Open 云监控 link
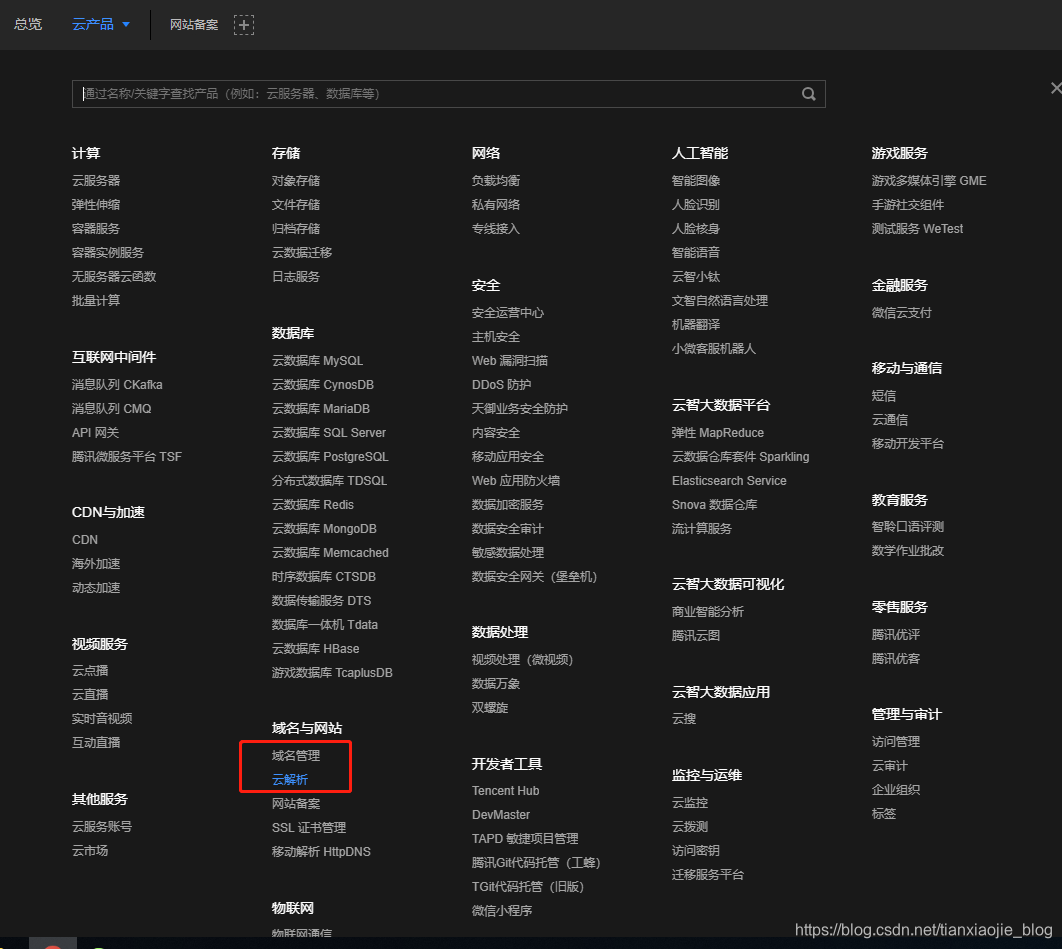Image resolution: width=1062 pixels, height=949 pixels. (689, 803)
